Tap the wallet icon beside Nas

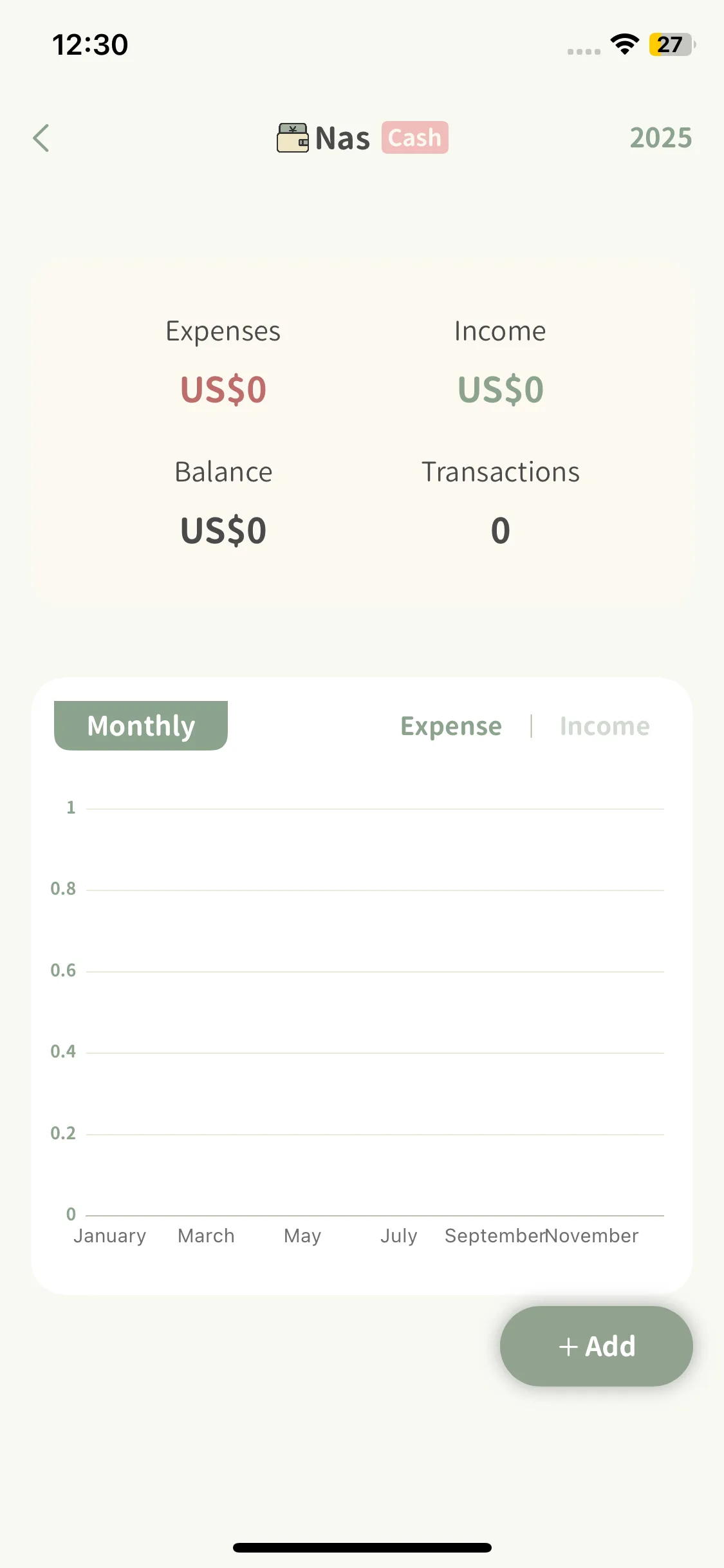click(x=293, y=138)
